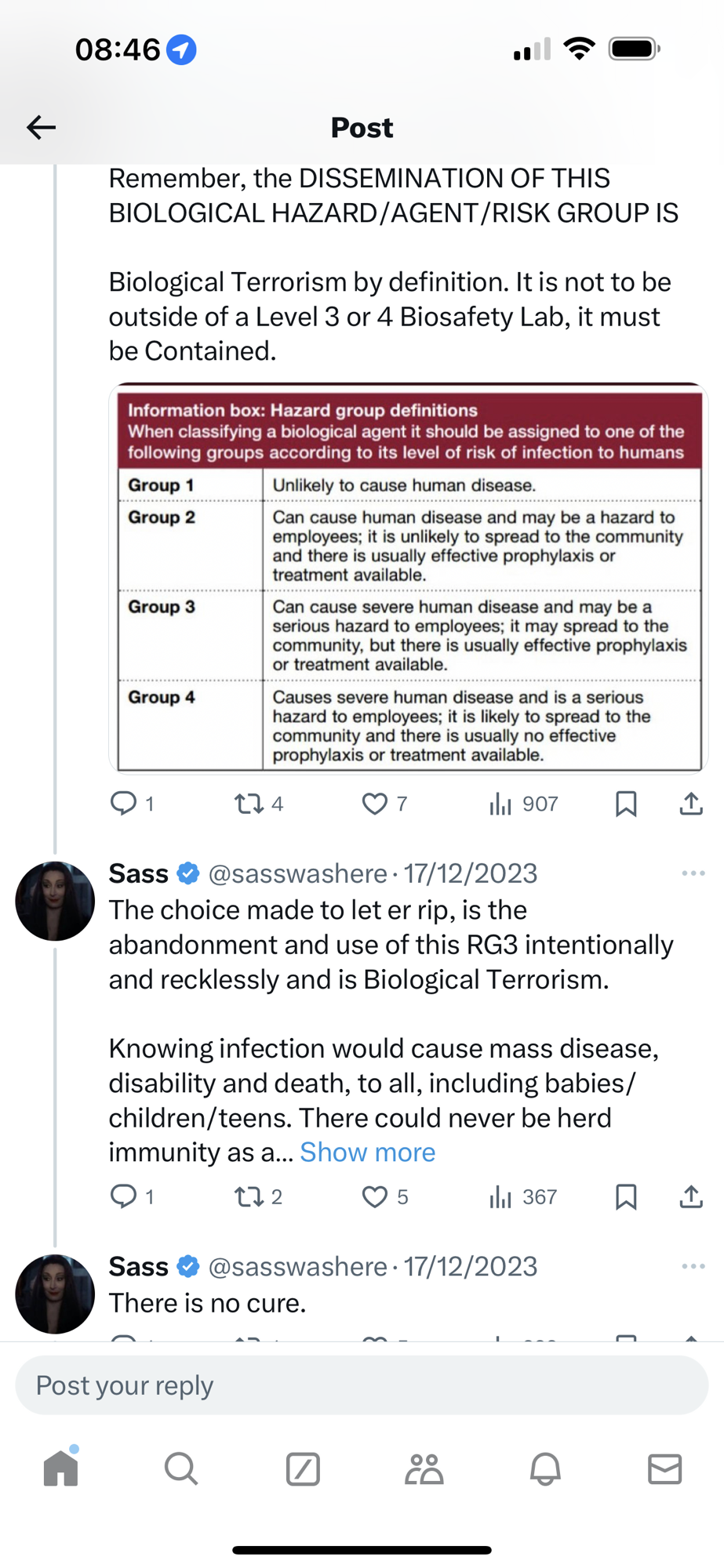Go back using the back arrow
Screen dimensions: 724x1568
[x=42, y=127]
